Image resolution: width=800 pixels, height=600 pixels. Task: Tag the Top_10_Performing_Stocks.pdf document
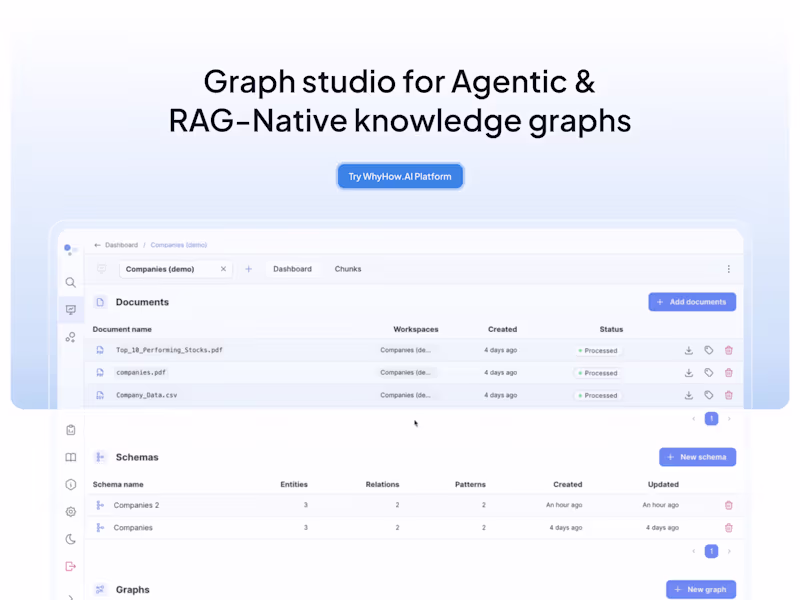tap(709, 350)
